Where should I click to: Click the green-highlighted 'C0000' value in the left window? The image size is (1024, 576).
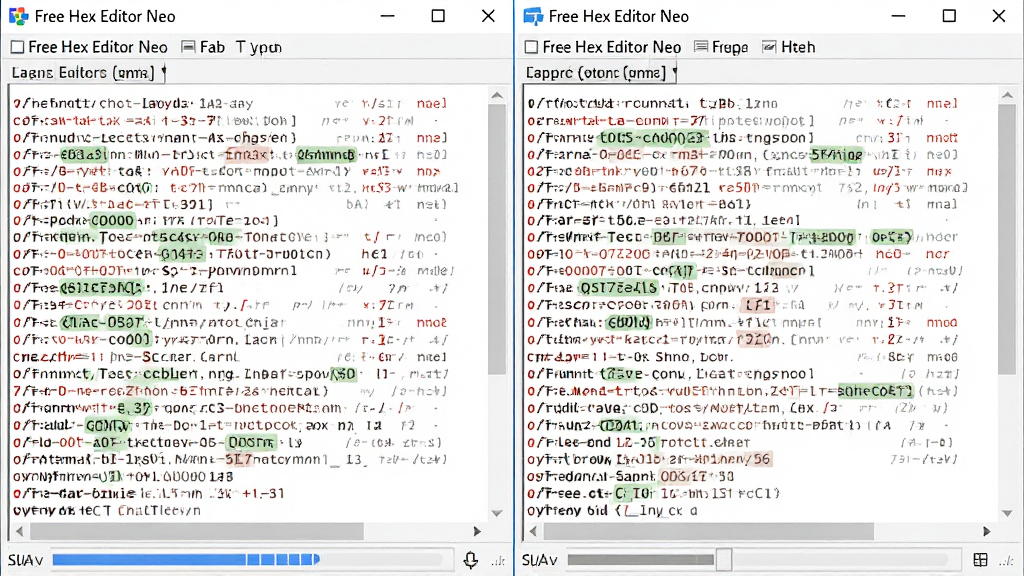[x=112, y=220]
